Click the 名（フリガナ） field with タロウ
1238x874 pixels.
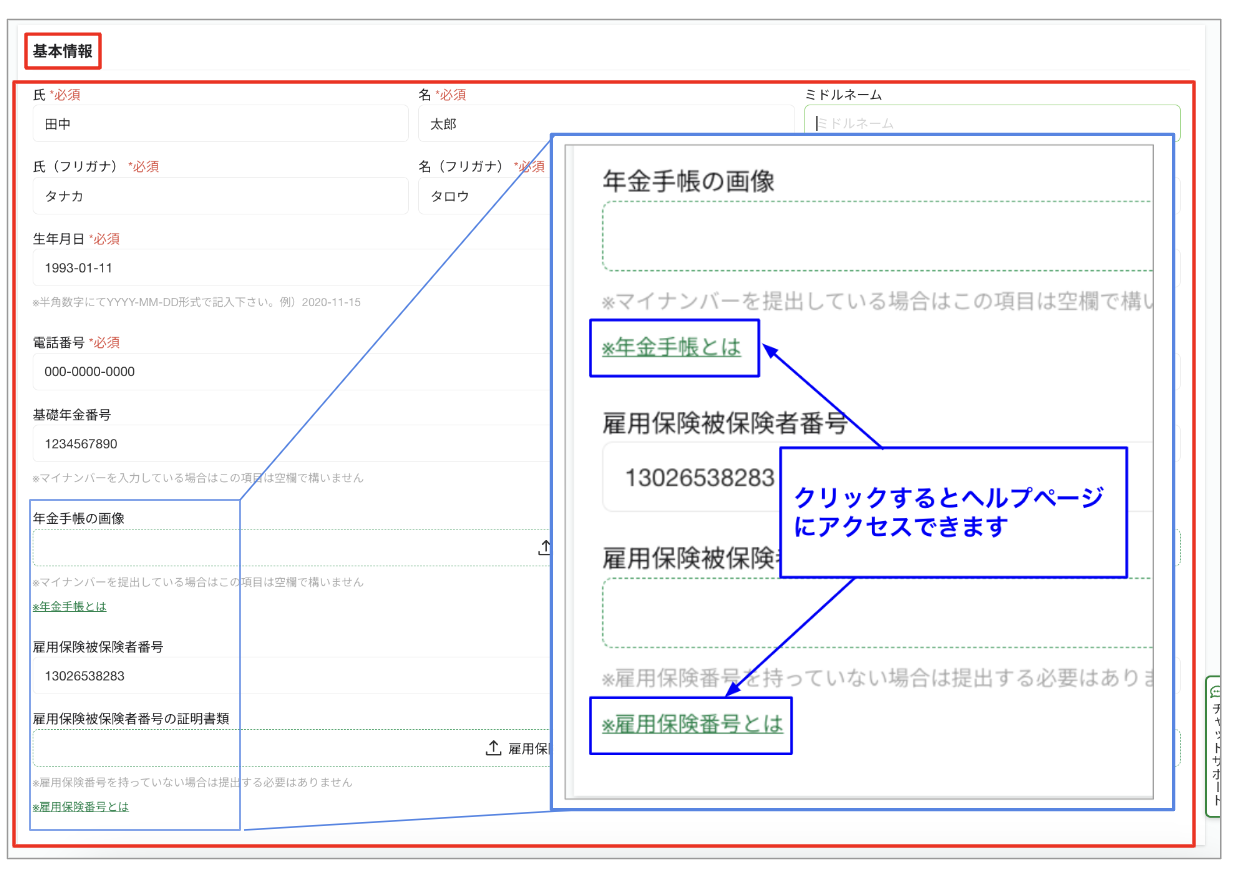(x=485, y=196)
